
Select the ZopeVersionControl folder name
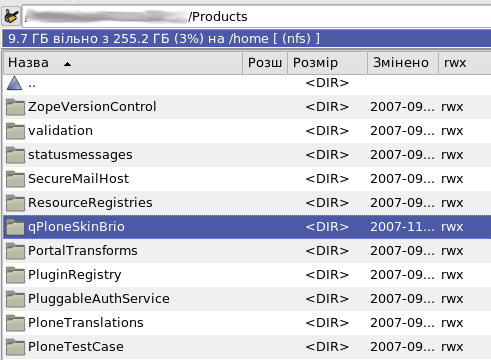[92, 107]
